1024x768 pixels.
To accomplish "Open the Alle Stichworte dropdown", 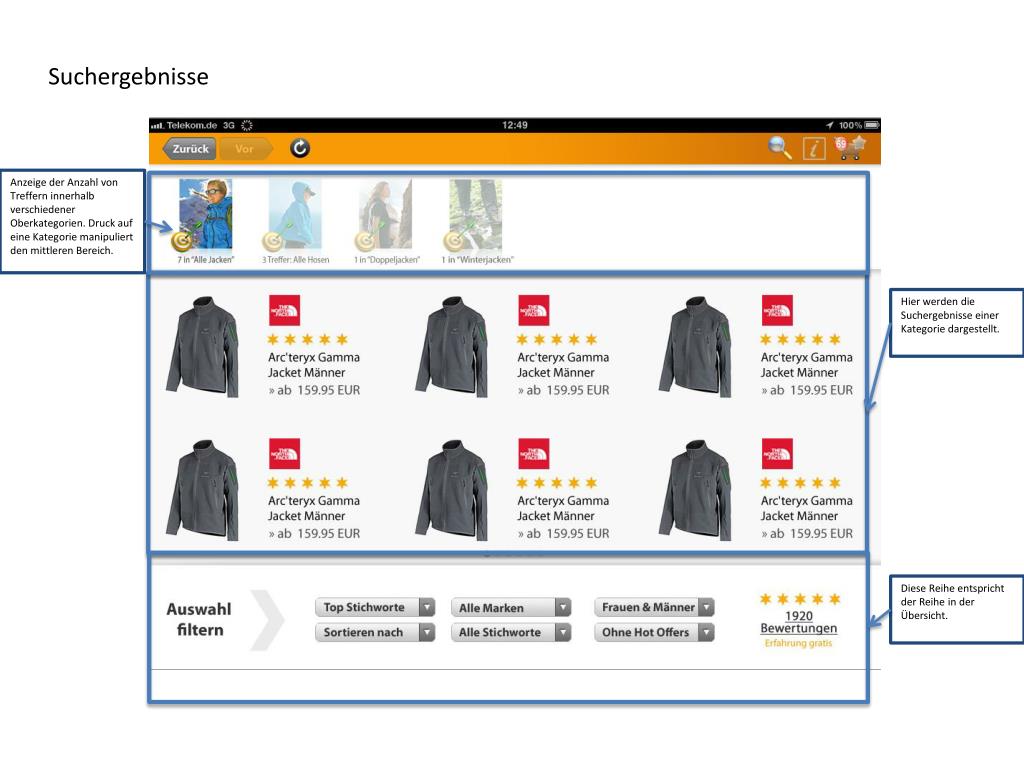I will pos(511,632).
